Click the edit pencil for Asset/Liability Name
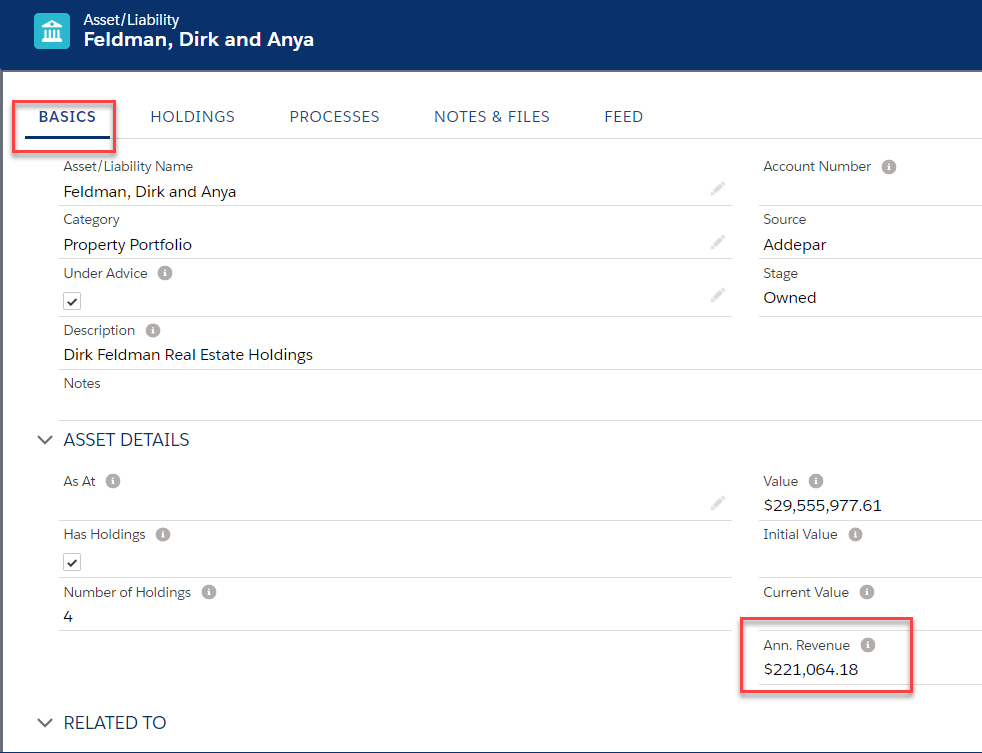 coord(717,188)
